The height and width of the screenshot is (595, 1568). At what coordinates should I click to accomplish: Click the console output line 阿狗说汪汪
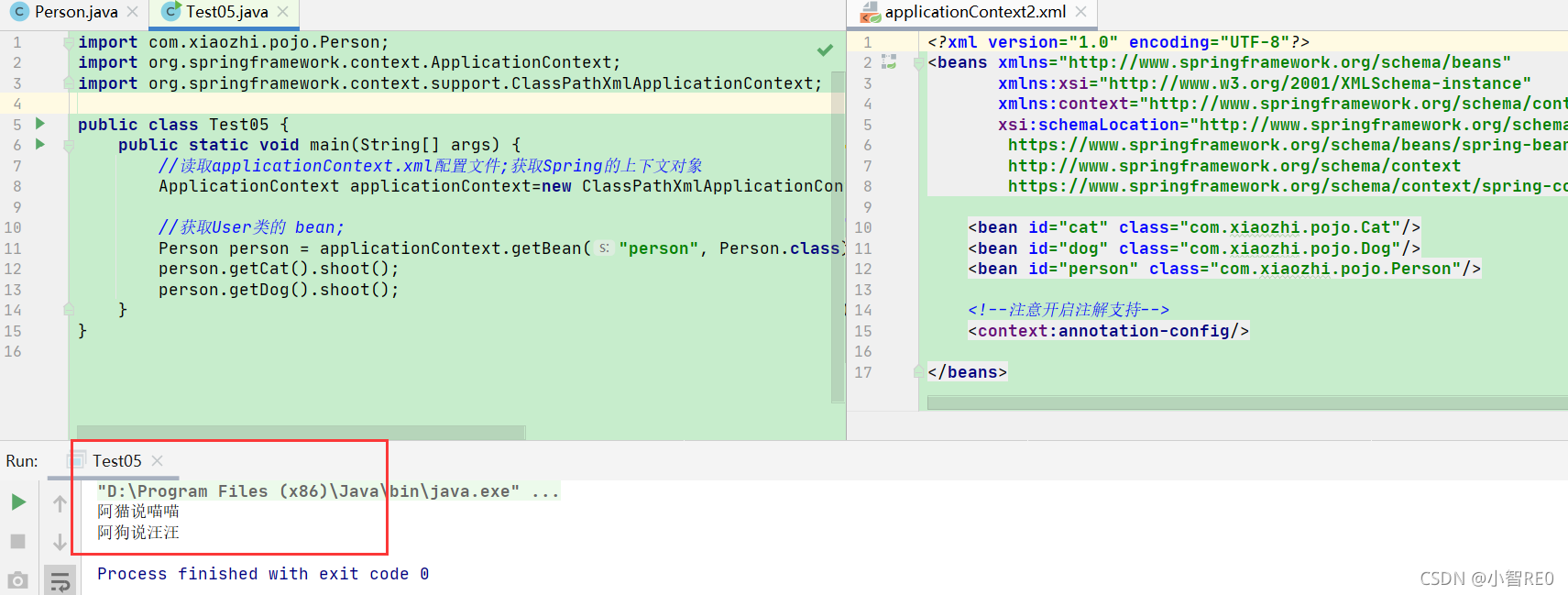138,533
